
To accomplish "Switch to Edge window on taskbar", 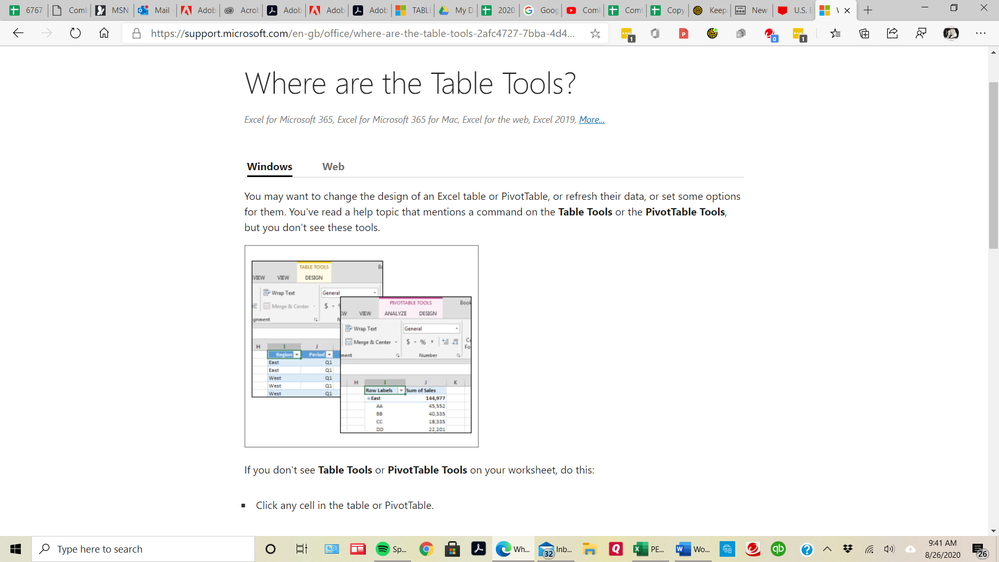I will tap(512, 549).
